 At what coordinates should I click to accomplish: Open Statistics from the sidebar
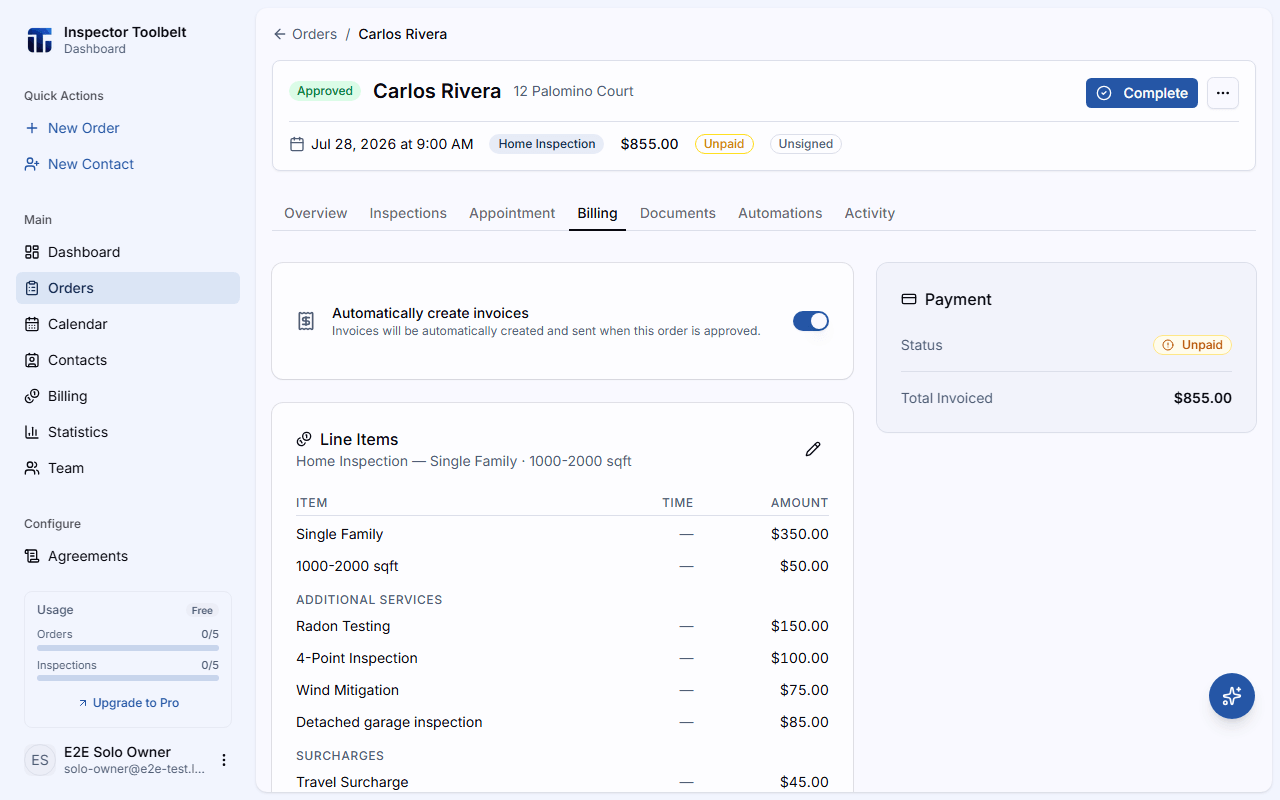(128, 432)
